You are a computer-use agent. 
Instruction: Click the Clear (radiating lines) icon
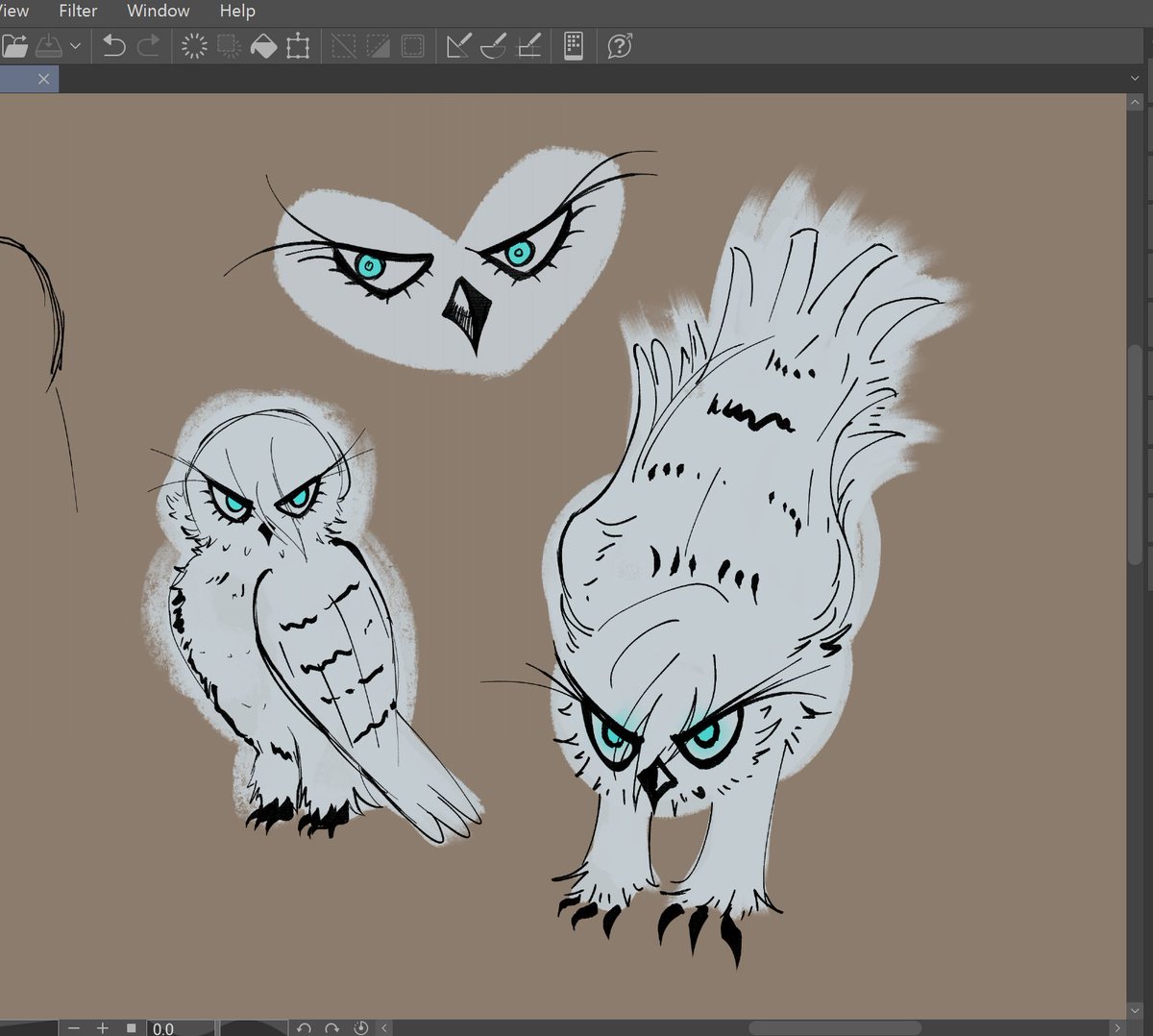(x=194, y=45)
